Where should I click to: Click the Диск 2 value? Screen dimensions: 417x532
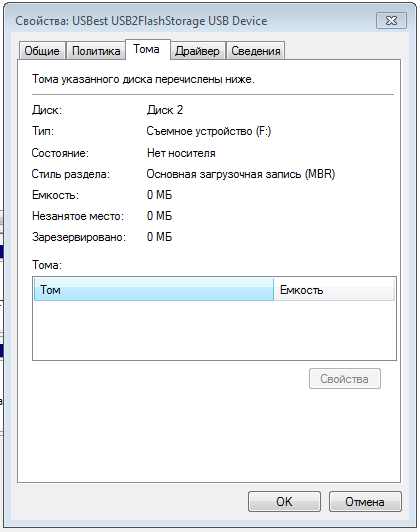(165, 110)
